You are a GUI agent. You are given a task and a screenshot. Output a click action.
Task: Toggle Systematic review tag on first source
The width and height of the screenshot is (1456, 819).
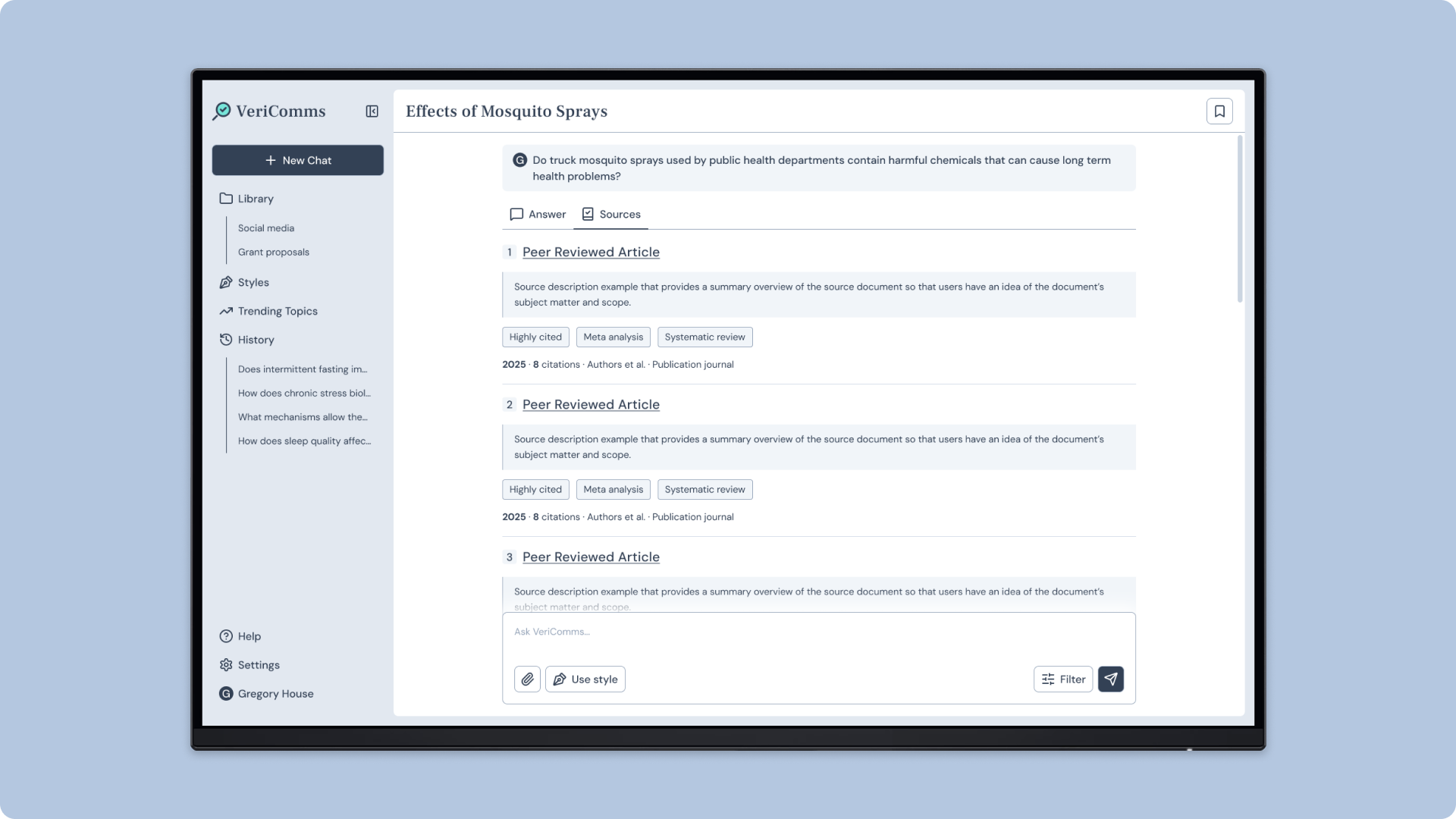[x=704, y=337]
